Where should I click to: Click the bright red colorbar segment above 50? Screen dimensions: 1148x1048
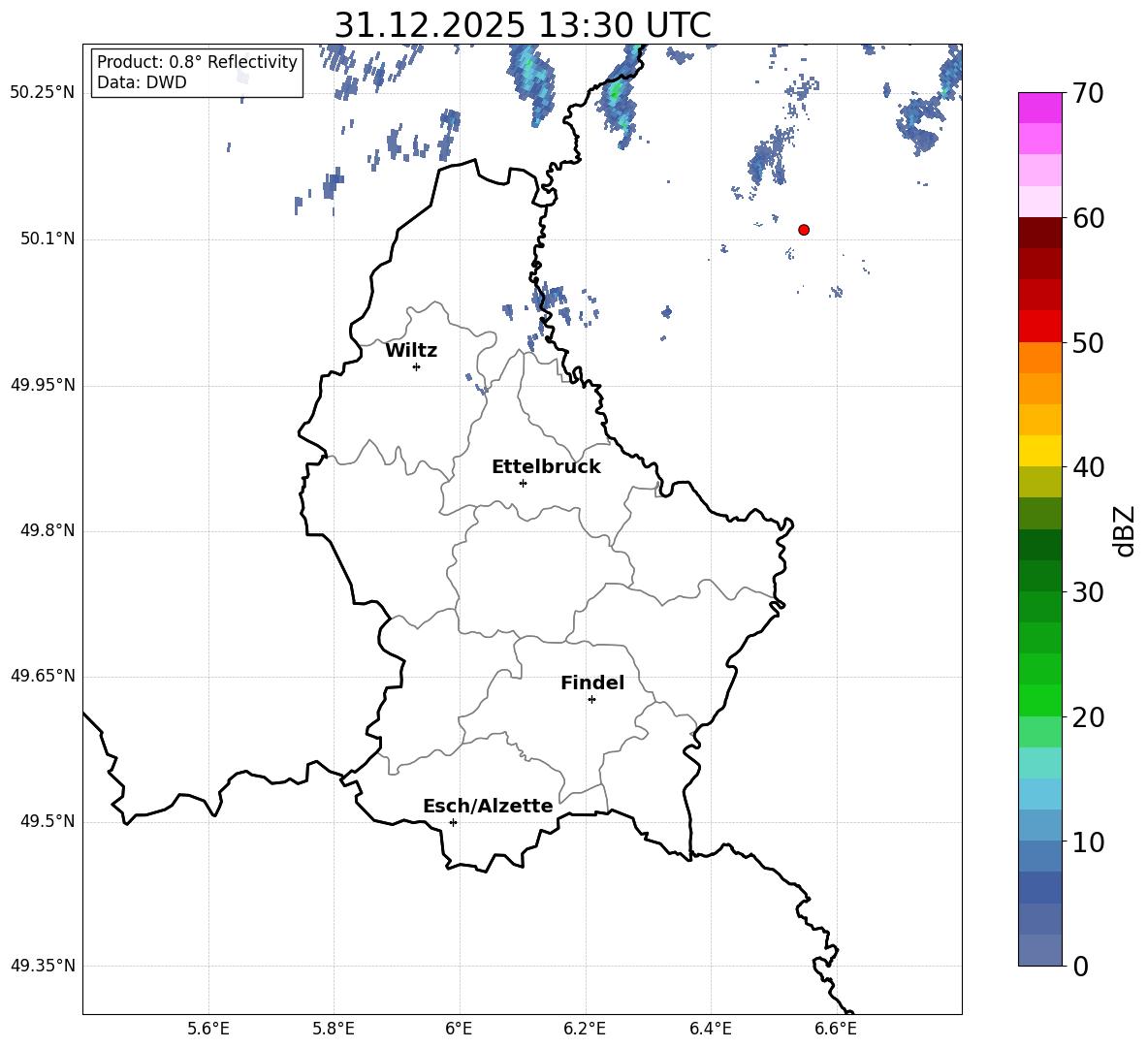pos(1039,327)
